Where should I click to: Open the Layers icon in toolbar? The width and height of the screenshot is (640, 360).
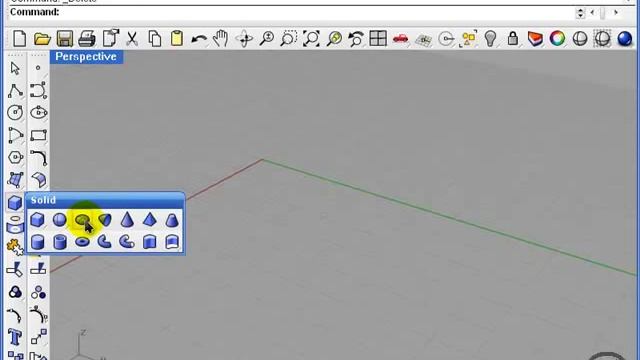[535, 39]
